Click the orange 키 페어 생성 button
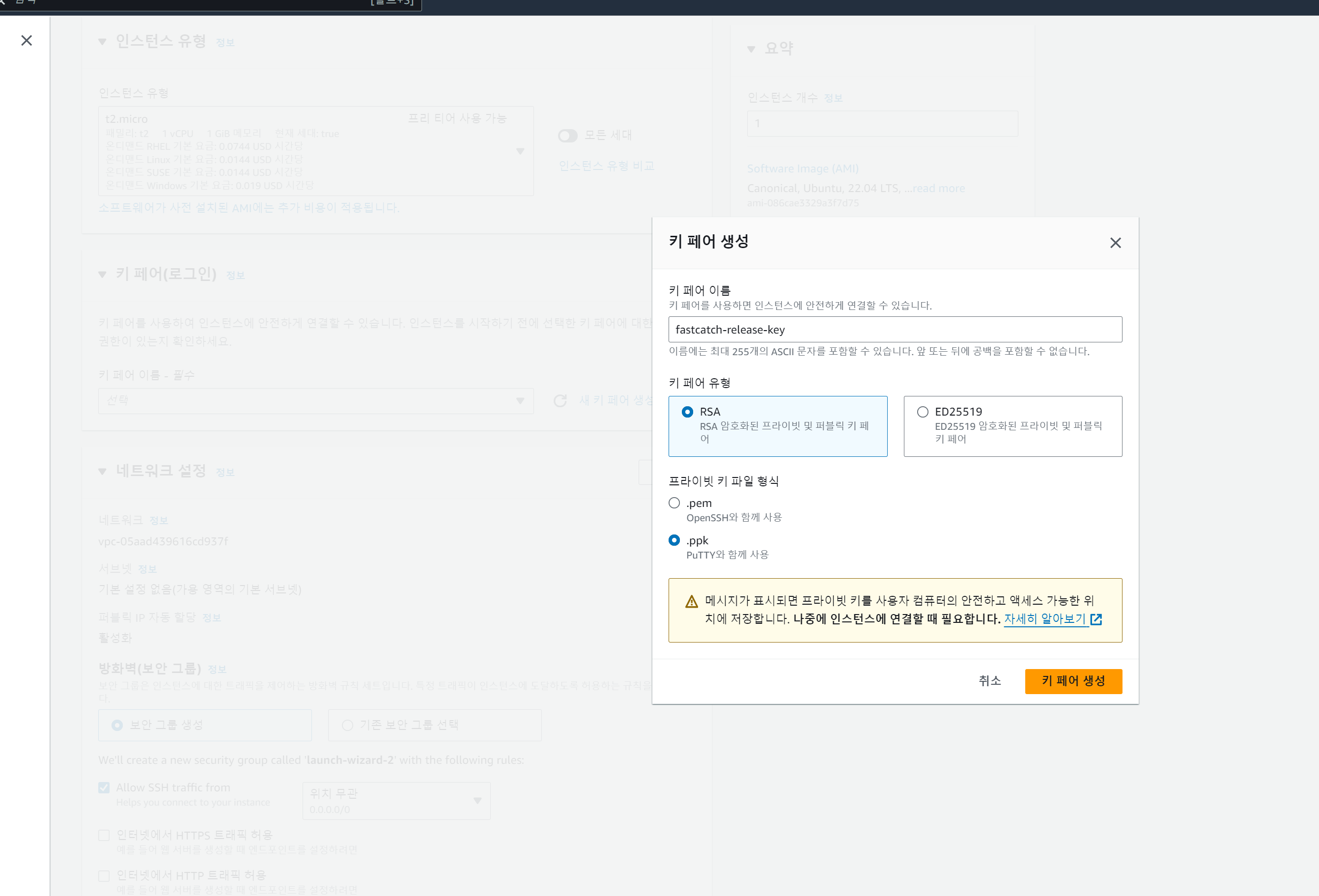 click(1073, 681)
